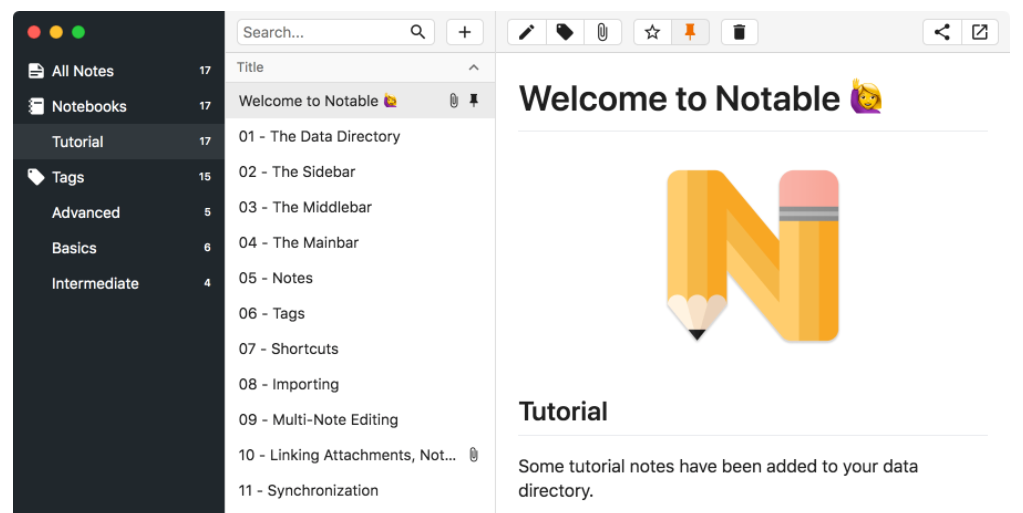Open the Title sort header
The height and width of the screenshot is (513, 1023).
tap(360, 67)
